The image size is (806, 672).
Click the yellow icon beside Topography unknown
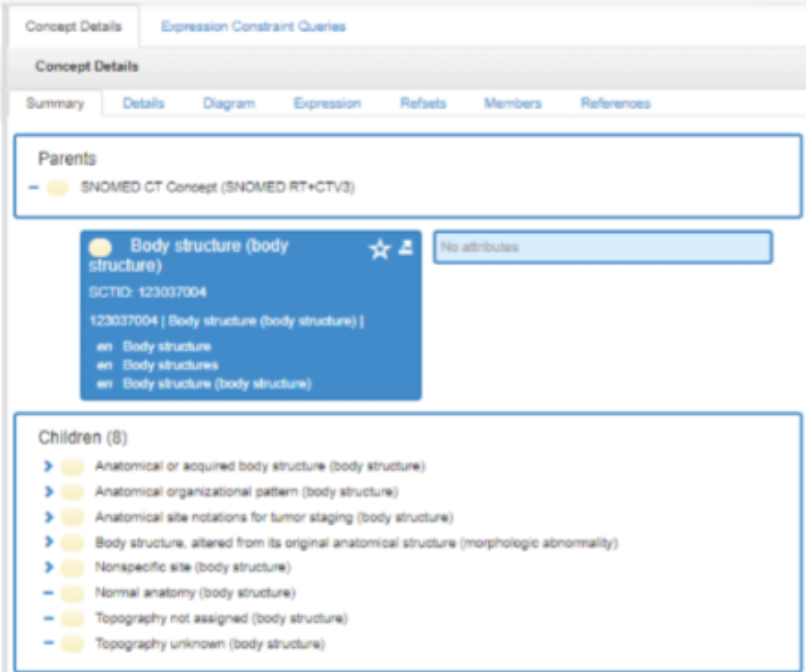click(x=72, y=644)
